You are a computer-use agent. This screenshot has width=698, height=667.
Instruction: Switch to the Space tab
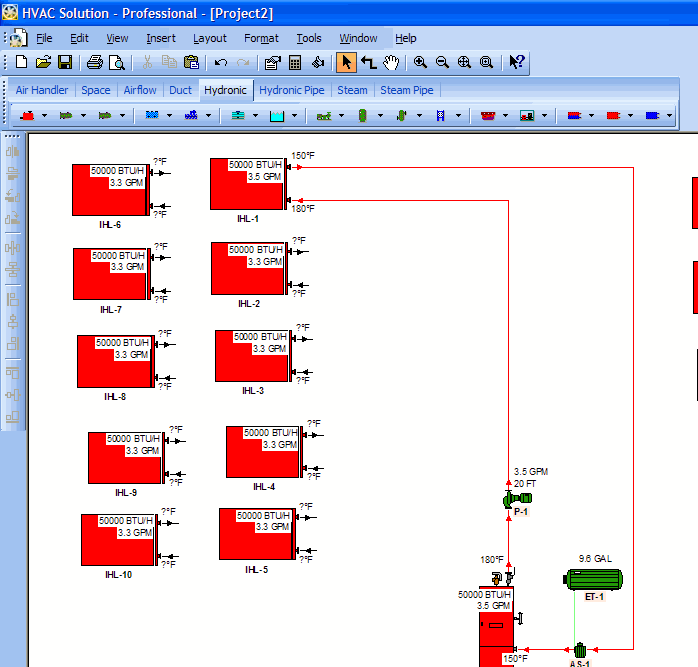click(96, 90)
